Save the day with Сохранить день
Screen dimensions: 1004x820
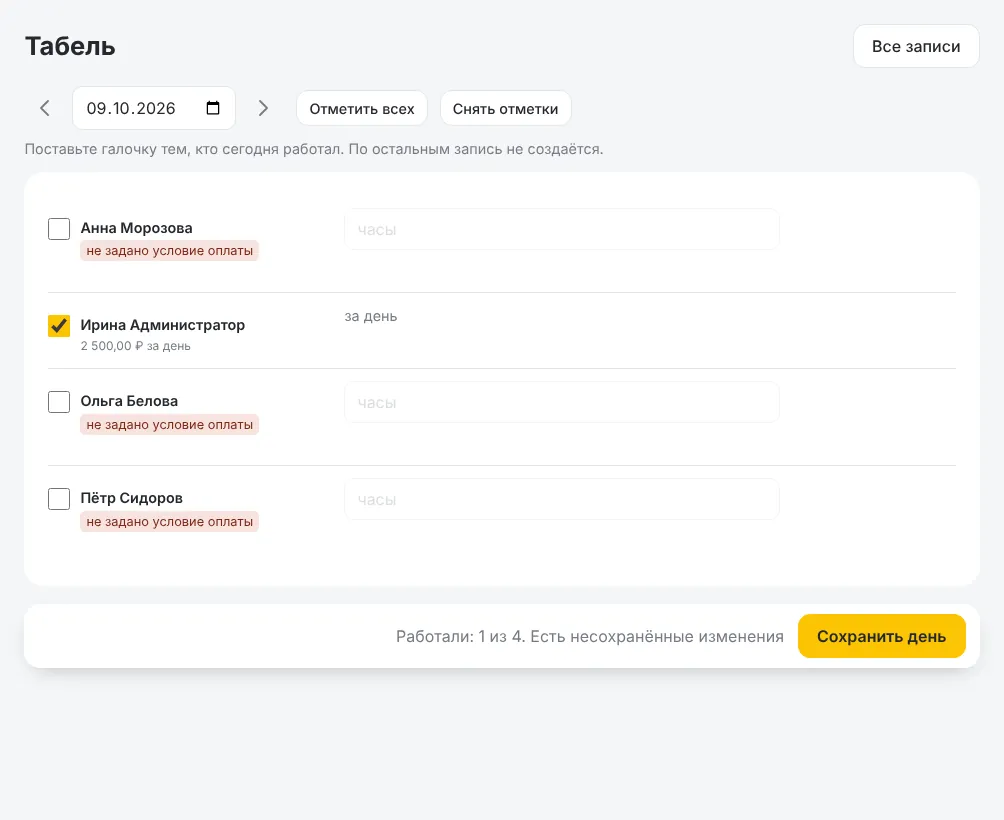[882, 636]
